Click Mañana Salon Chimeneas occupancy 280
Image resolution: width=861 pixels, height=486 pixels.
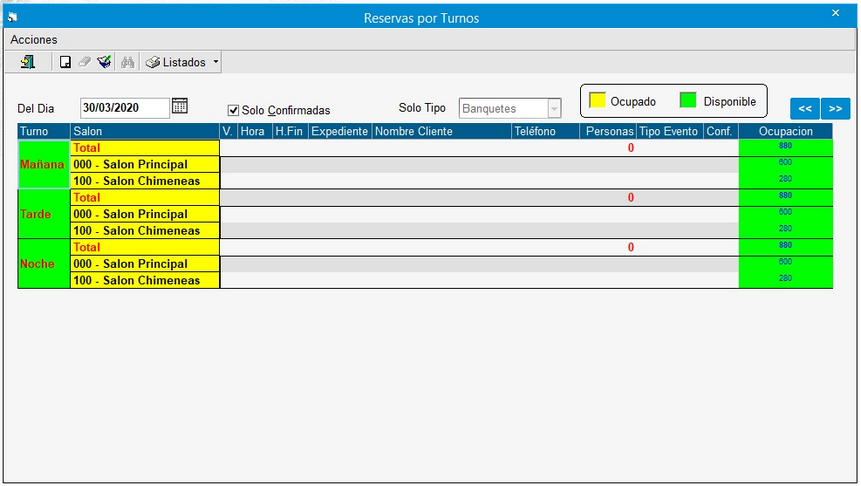[786, 181]
